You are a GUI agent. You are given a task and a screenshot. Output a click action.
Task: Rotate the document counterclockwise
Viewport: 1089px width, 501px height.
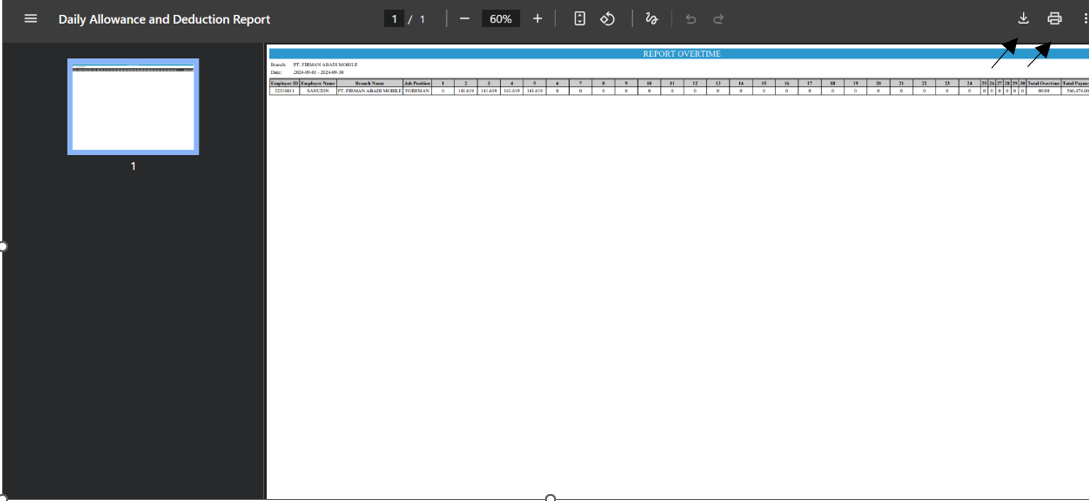[608, 19]
